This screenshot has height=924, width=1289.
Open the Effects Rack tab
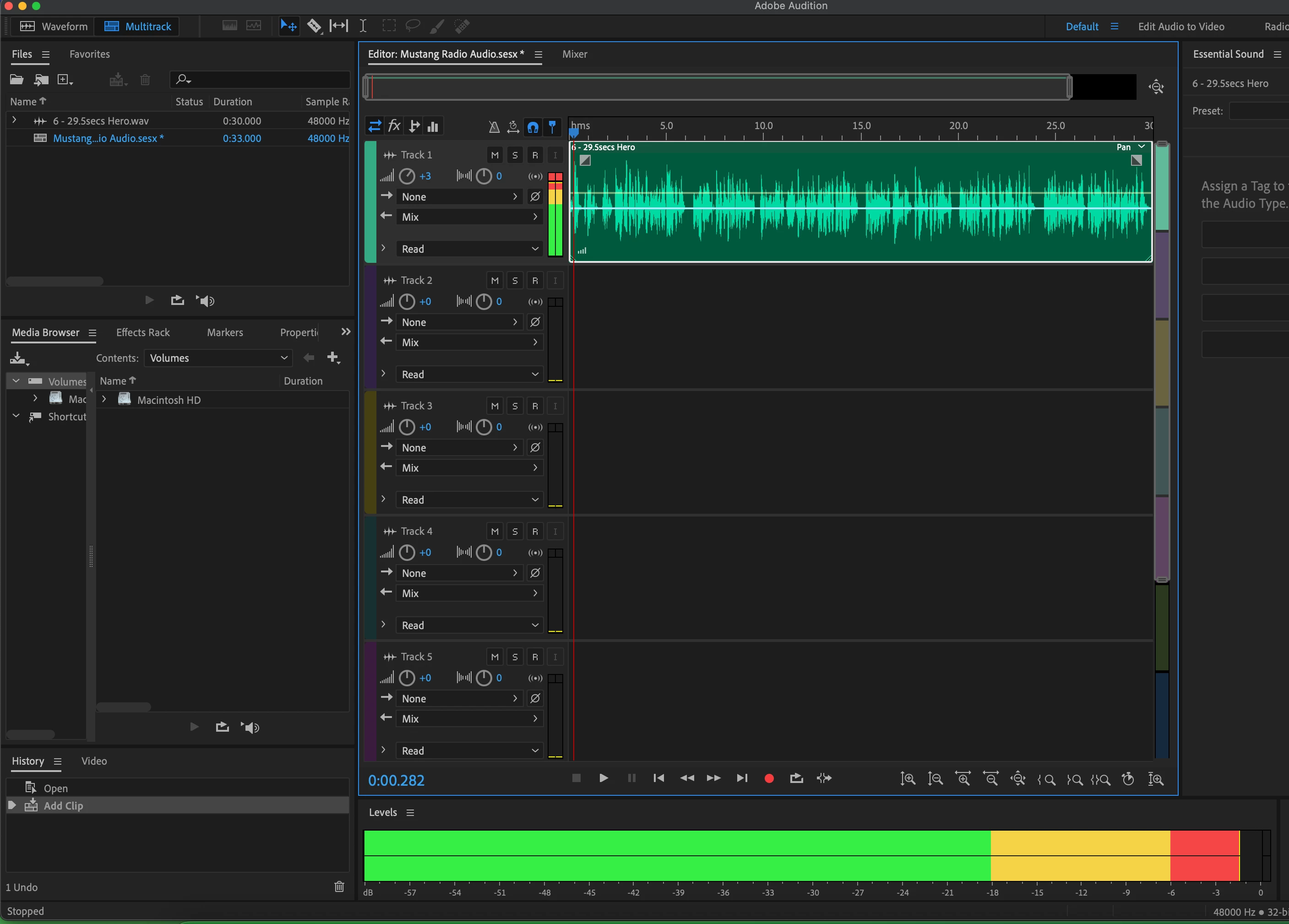(143, 332)
